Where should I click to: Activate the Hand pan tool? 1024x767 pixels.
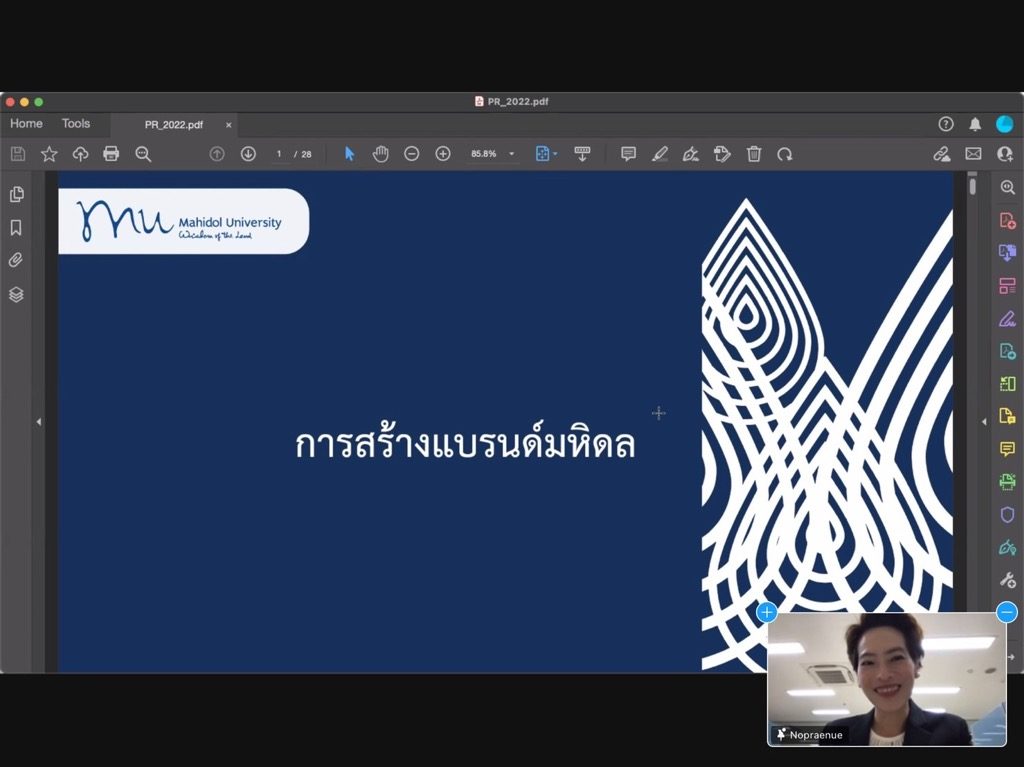point(380,154)
